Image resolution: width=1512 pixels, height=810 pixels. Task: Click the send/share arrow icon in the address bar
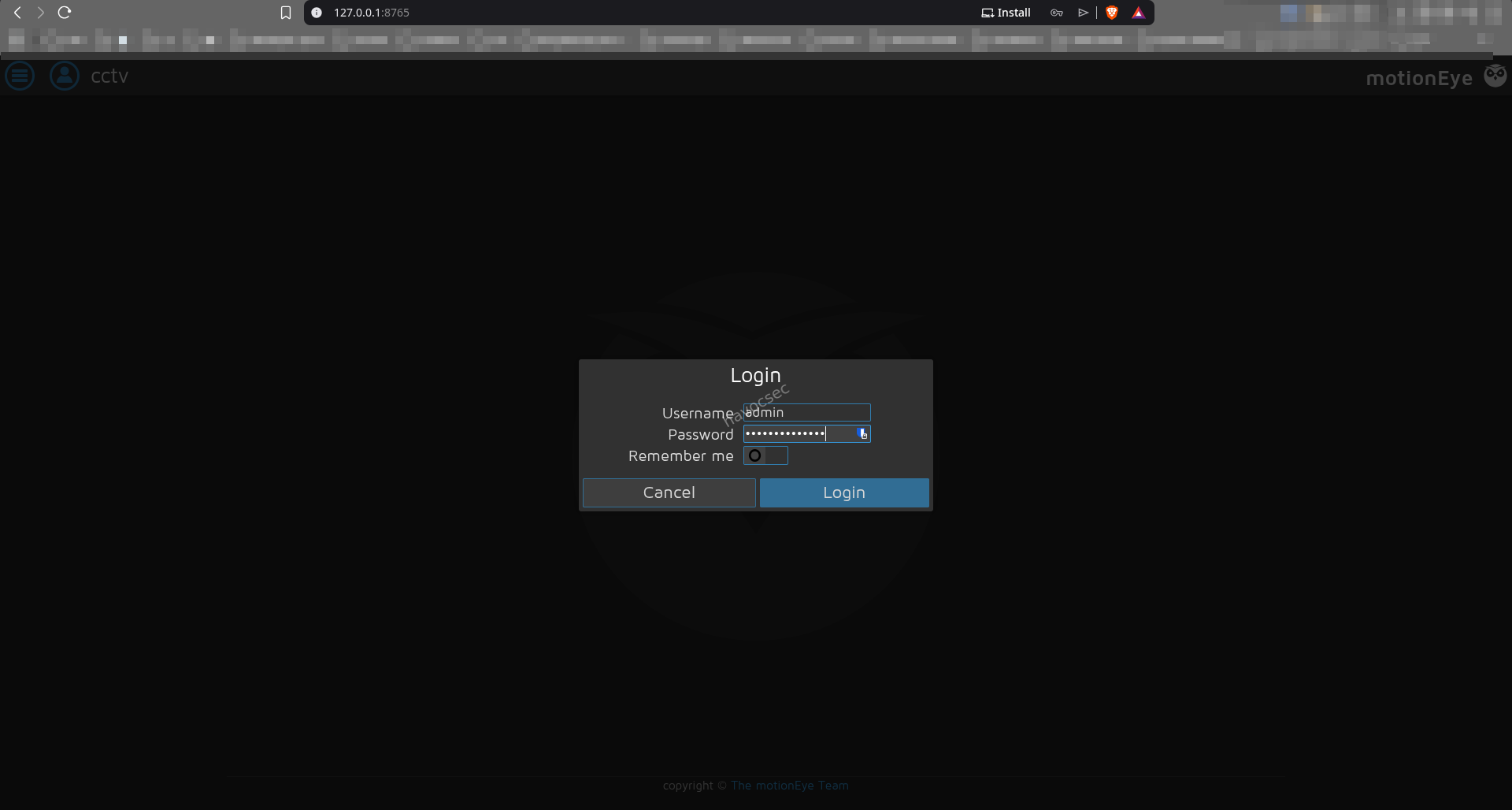1084,13
